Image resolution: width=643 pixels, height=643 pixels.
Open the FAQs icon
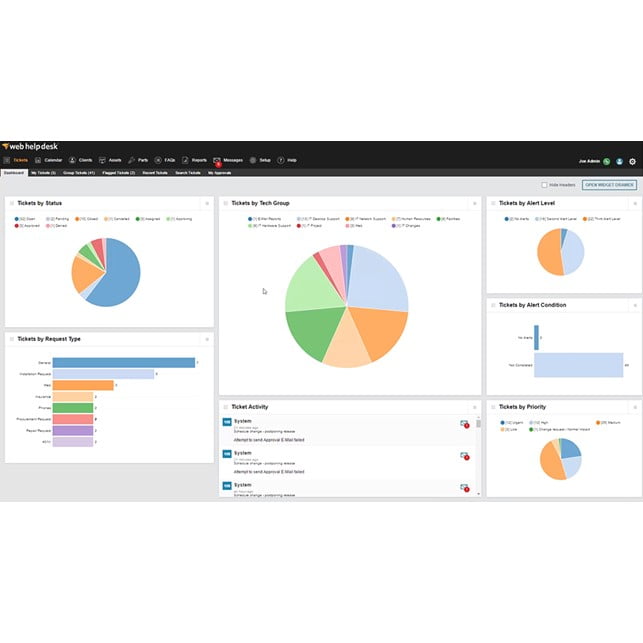(x=158, y=160)
